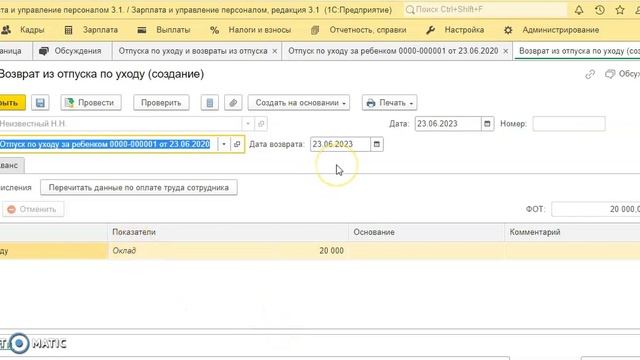The image size is (640, 360).
Task: Click the Проверить button
Action: coord(161,102)
